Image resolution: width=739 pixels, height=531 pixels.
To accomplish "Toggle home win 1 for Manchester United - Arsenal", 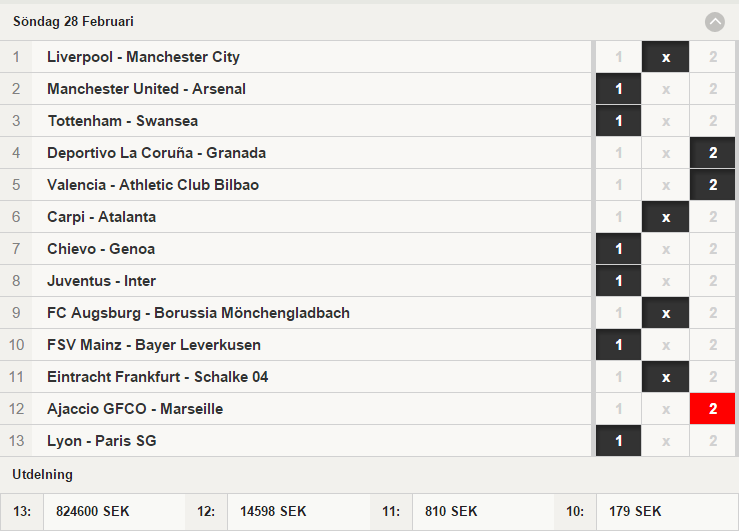I will click(x=618, y=89).
